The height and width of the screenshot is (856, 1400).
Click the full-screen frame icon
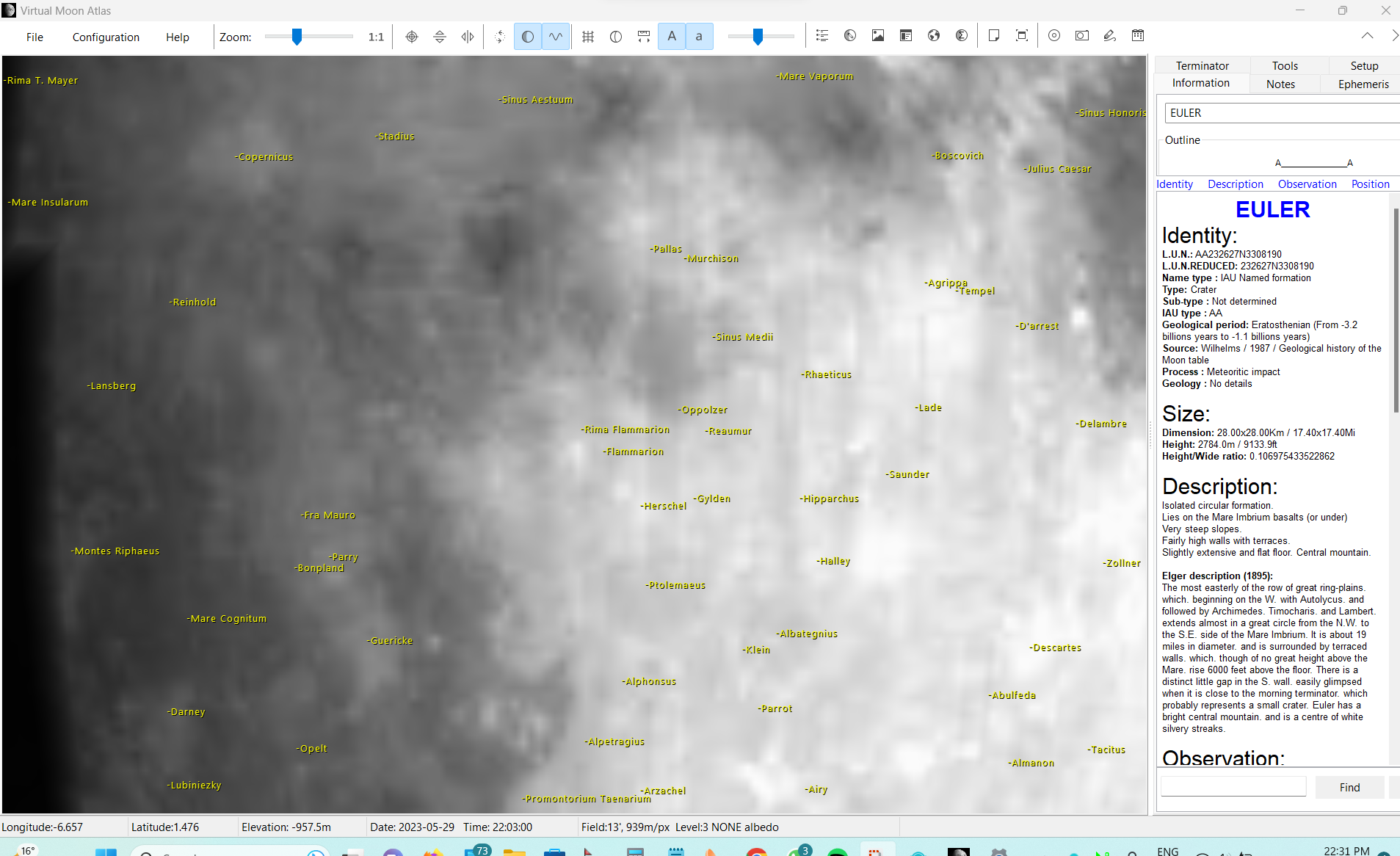tap(1022, 36)
